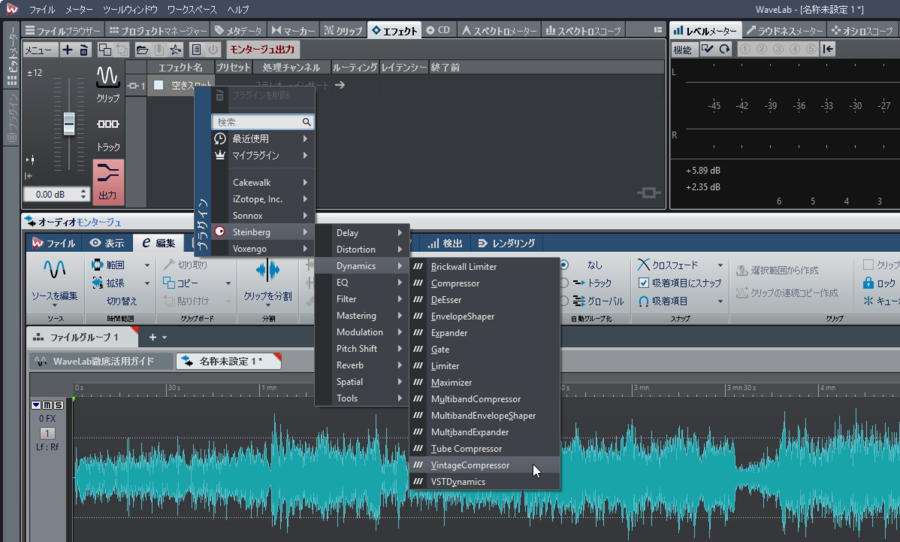Expand the Voxengo plugin submenu
900x542 pixels.
263,249
